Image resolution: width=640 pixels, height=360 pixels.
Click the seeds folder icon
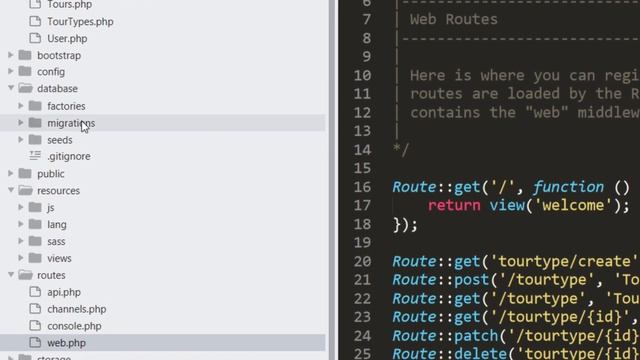tap(35, 140)
